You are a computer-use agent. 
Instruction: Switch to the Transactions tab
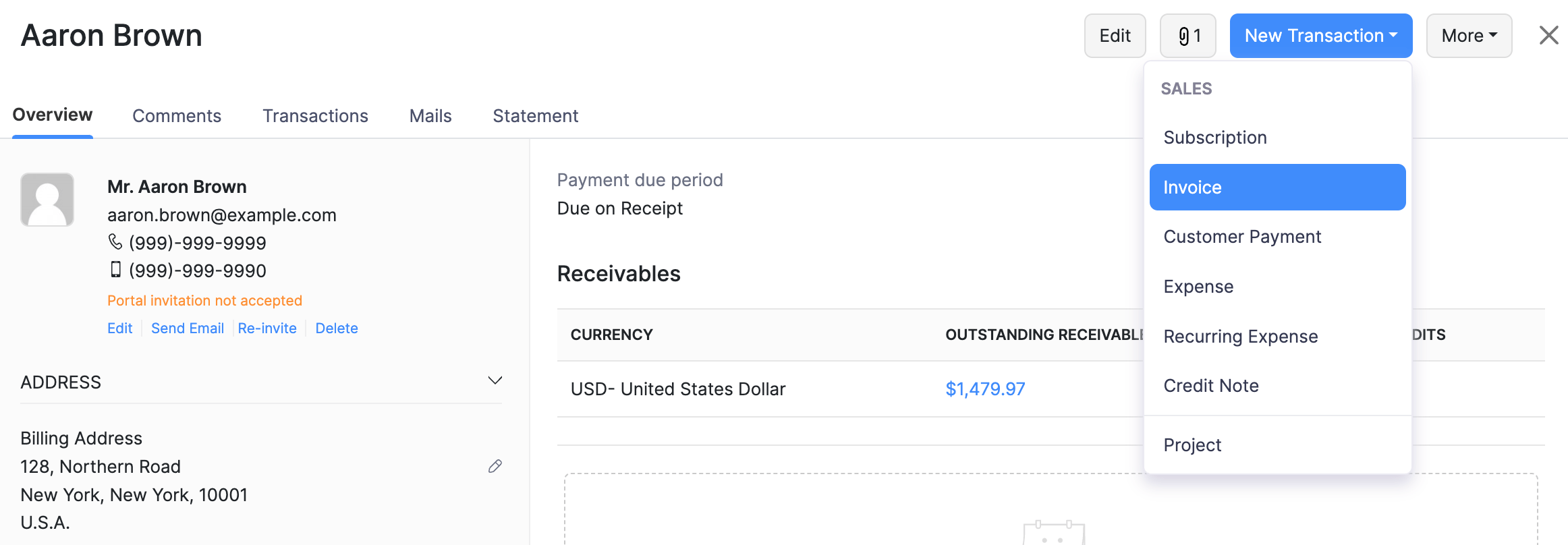tap(315, 115)
